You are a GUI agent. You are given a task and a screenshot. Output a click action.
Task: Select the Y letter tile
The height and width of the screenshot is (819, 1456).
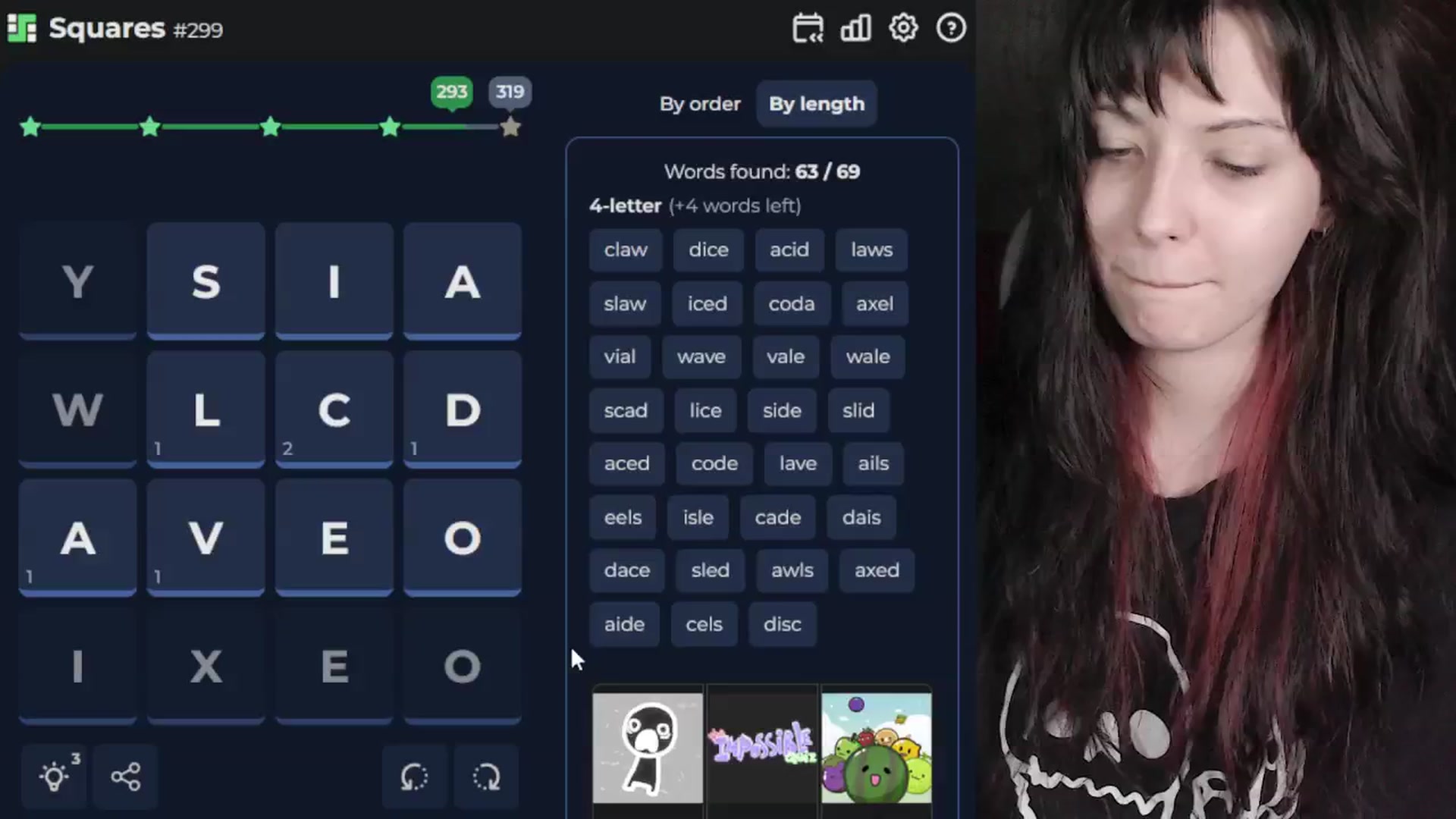point(77,281)
